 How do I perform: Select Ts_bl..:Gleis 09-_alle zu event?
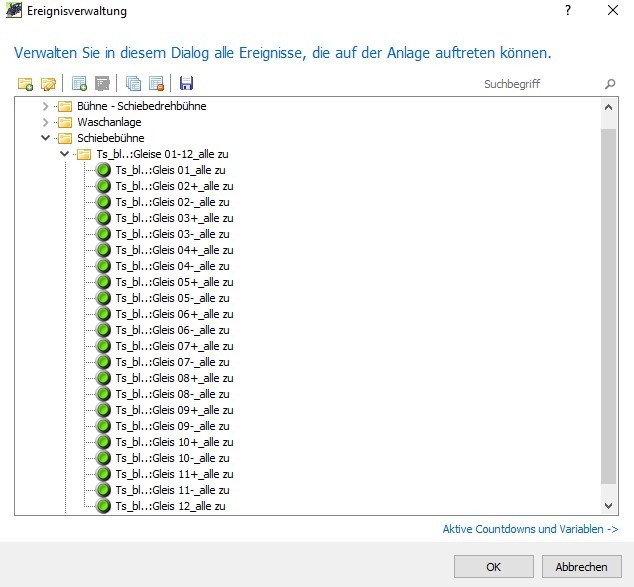[172, 426]
